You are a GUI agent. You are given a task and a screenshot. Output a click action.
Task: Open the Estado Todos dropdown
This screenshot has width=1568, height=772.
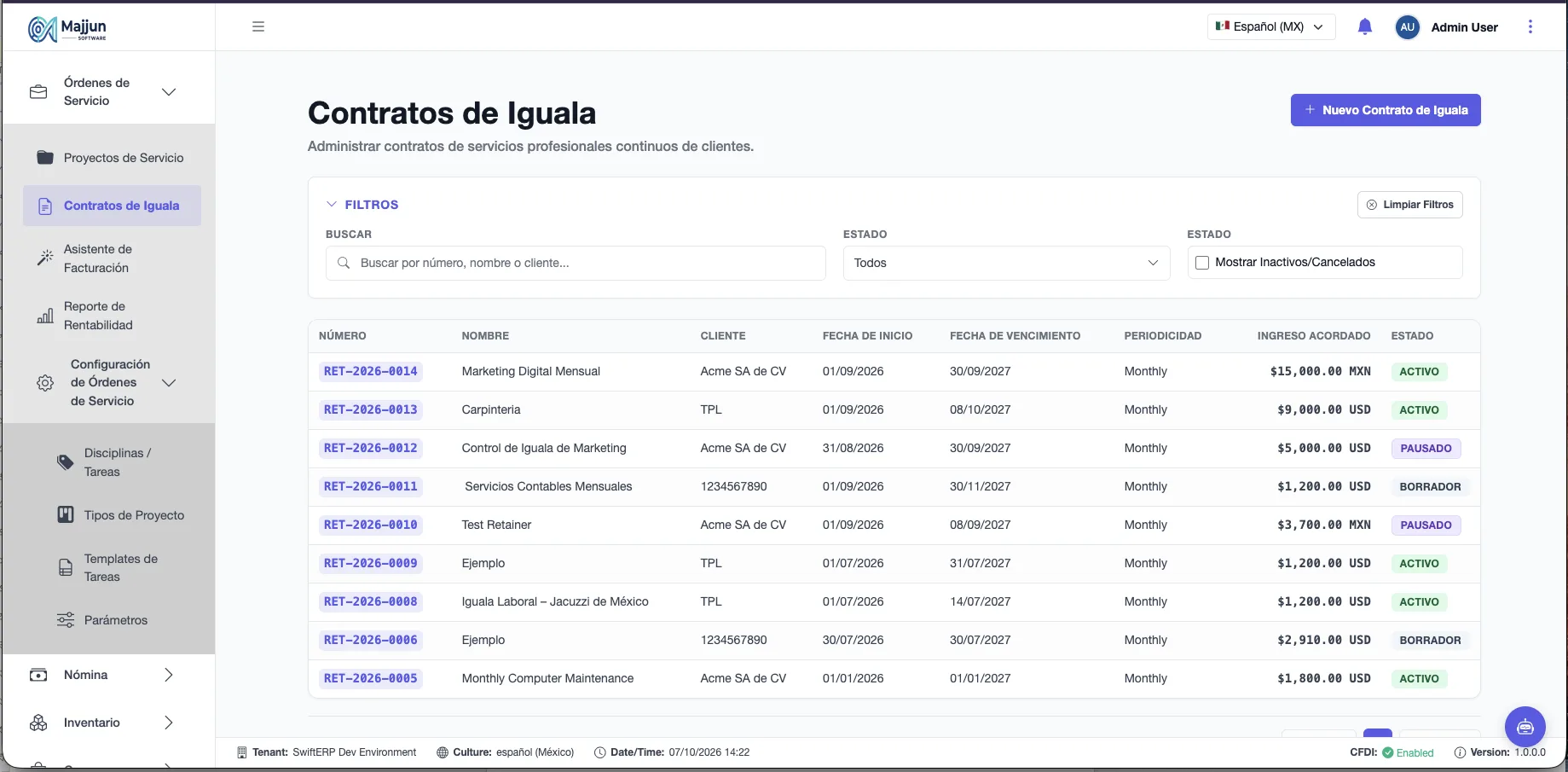(x=1006, y=263)
